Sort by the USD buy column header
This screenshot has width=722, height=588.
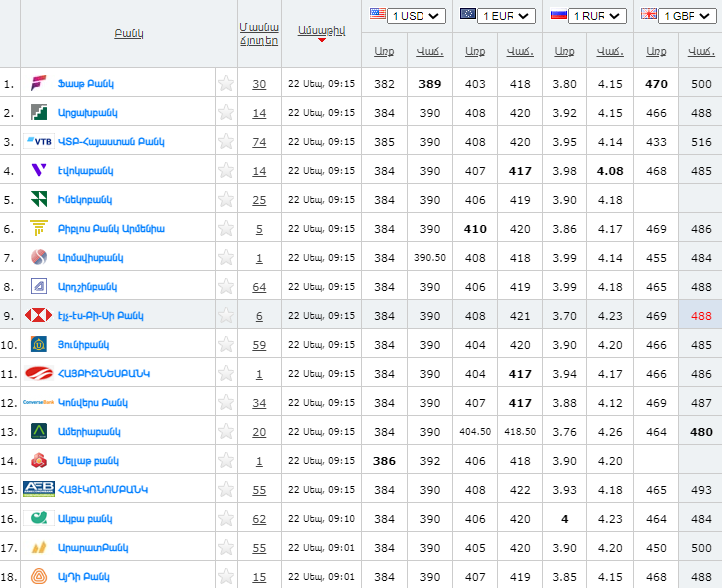[x=384, y=51]
